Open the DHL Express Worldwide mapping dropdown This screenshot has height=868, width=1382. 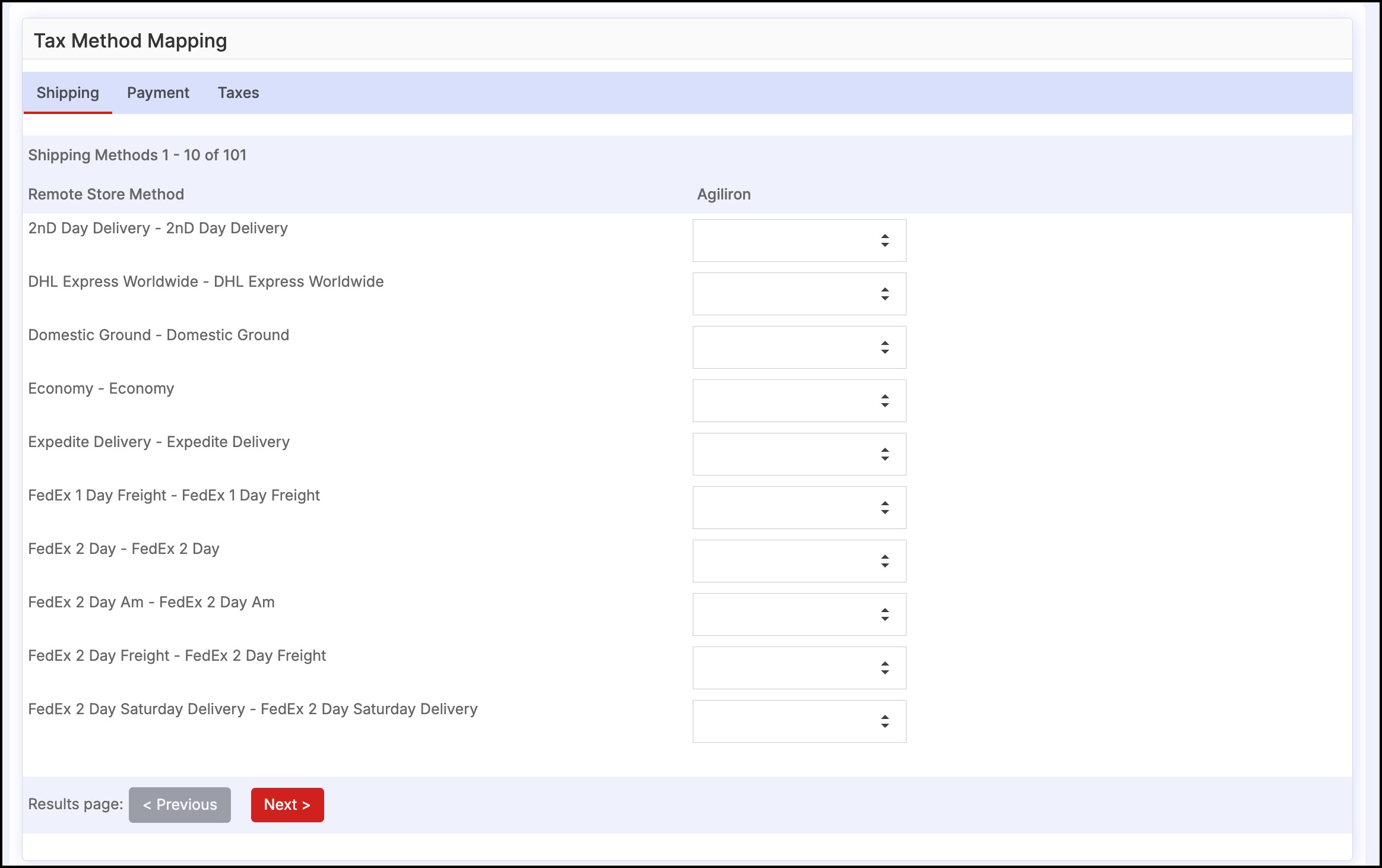(799, 294)
